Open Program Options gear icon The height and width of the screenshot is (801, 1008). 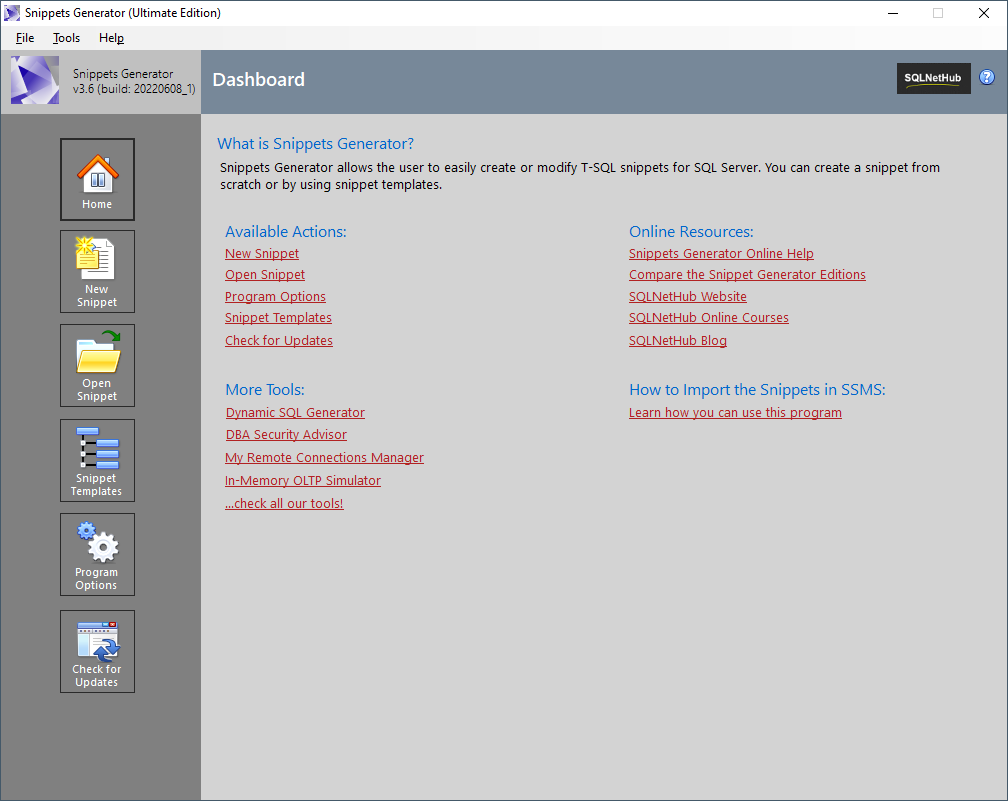click(98, 554)
